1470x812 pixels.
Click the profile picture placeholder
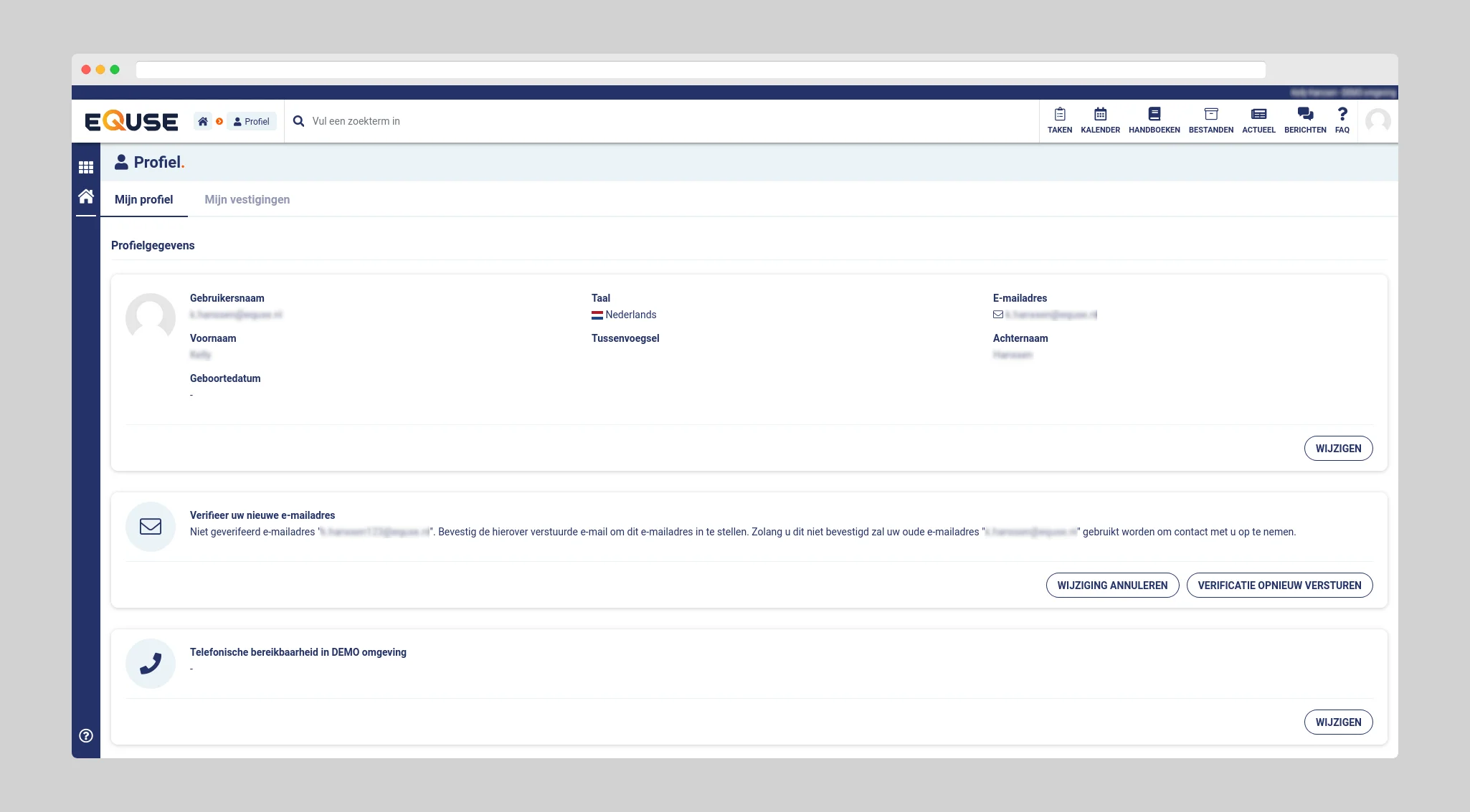click(x=151, y=317)
